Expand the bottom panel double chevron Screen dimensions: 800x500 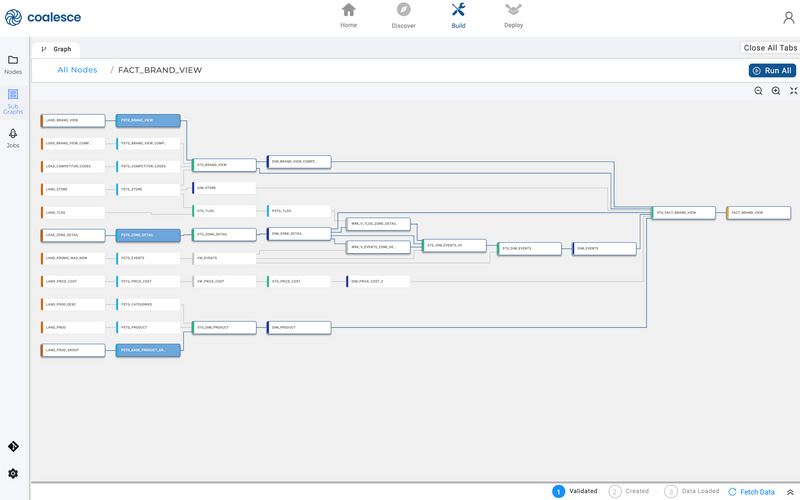point(790,492)
